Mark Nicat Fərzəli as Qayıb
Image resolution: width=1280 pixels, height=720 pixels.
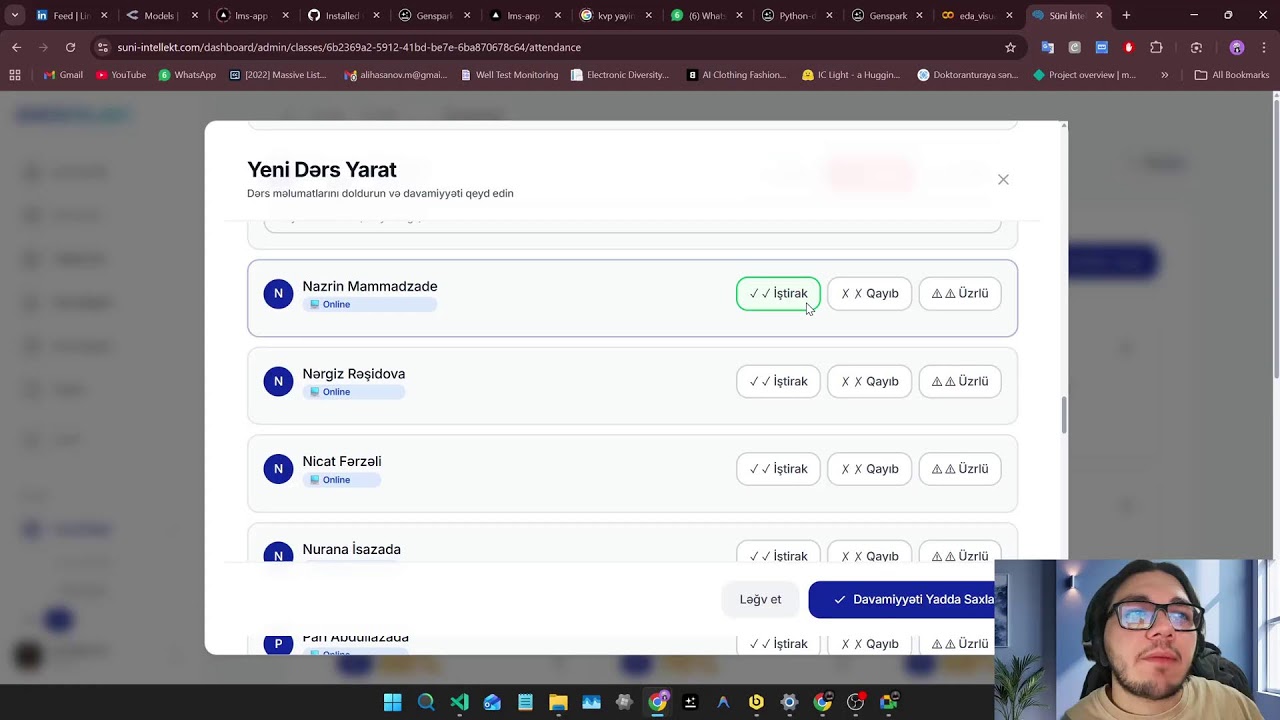[870, 469]
